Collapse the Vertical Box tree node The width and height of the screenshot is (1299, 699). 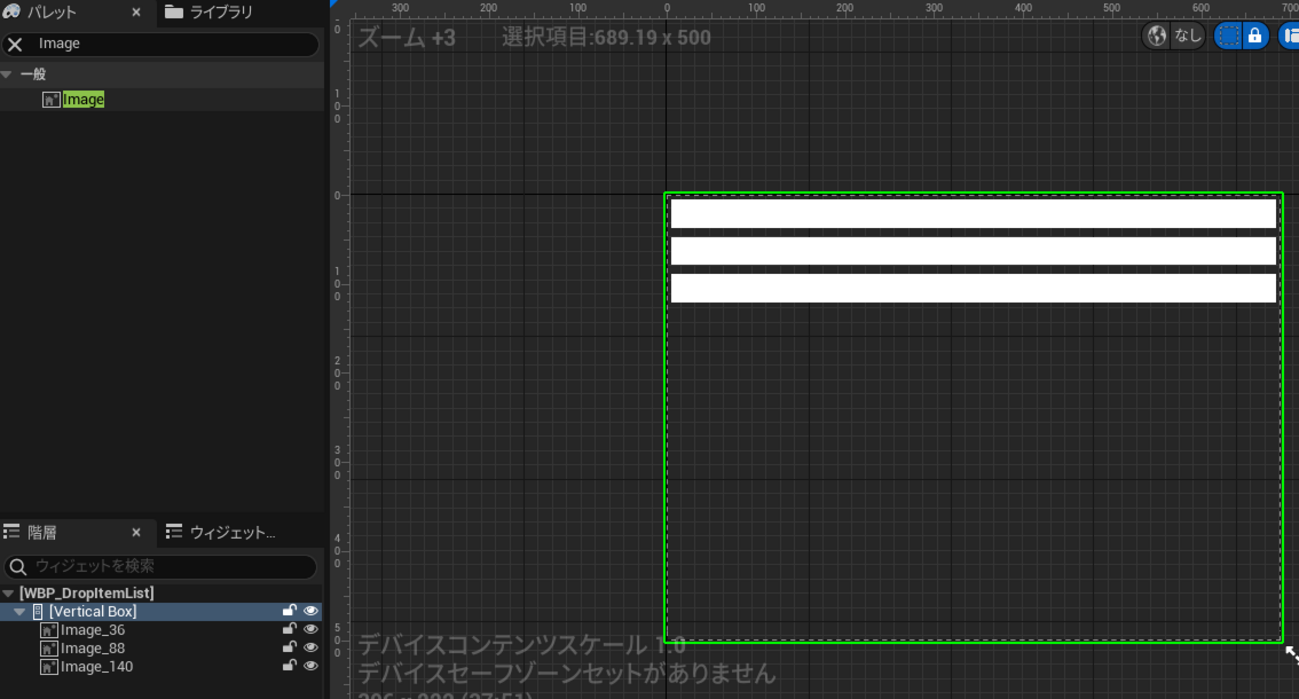point(19,611)
